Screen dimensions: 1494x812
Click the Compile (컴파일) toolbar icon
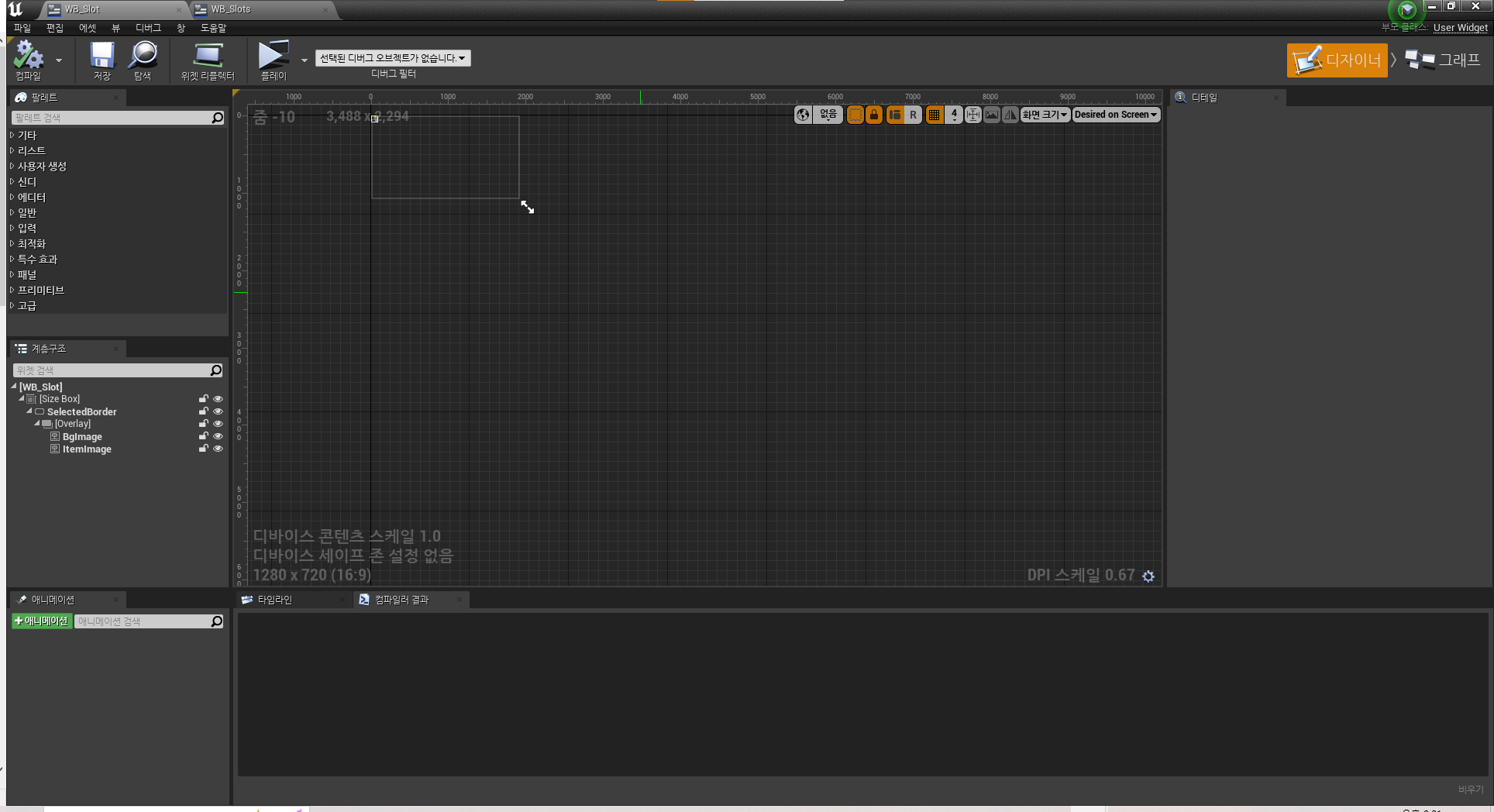pos(29,60)
